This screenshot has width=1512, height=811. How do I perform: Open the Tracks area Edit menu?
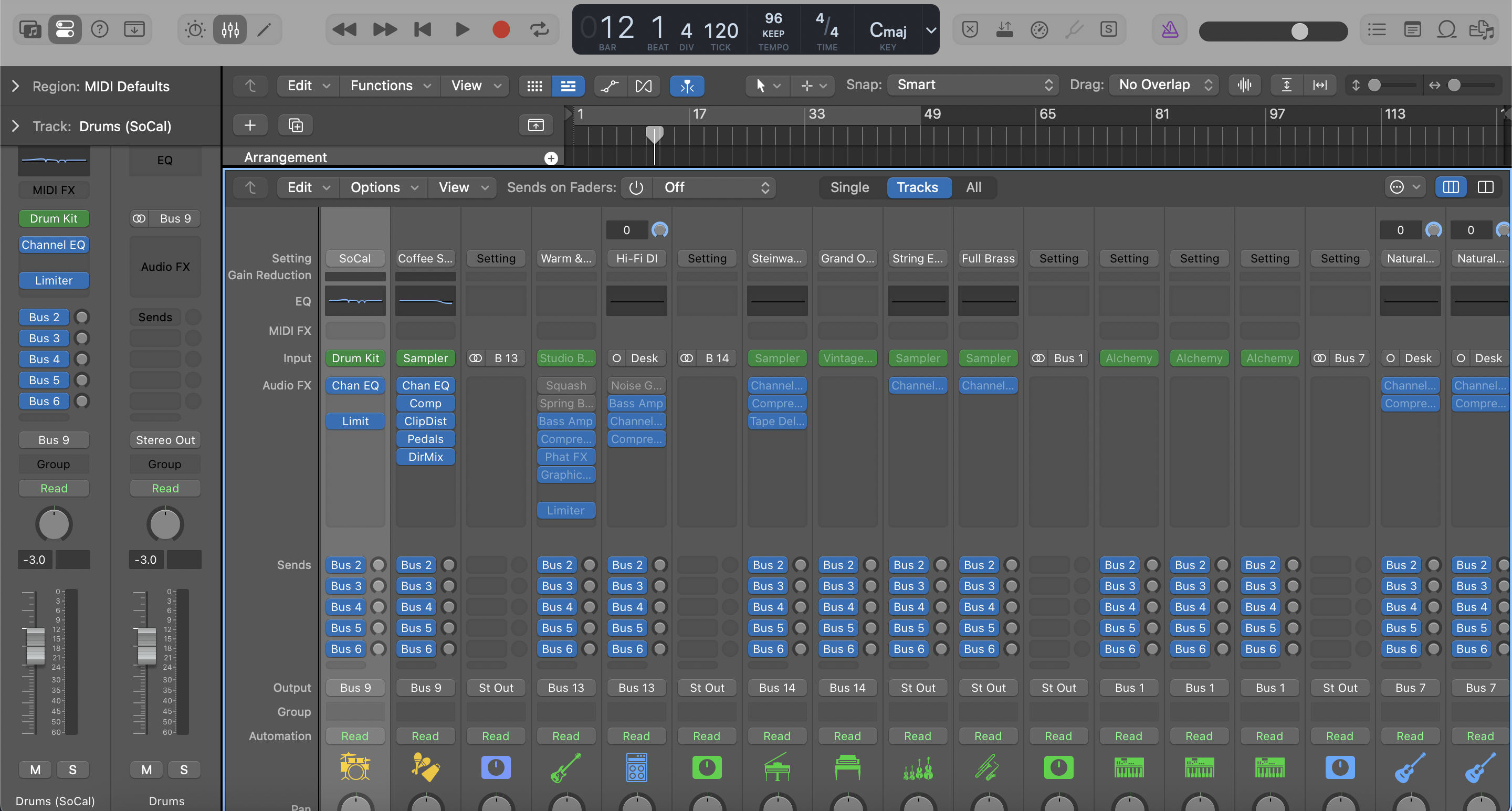pos(308,86)
